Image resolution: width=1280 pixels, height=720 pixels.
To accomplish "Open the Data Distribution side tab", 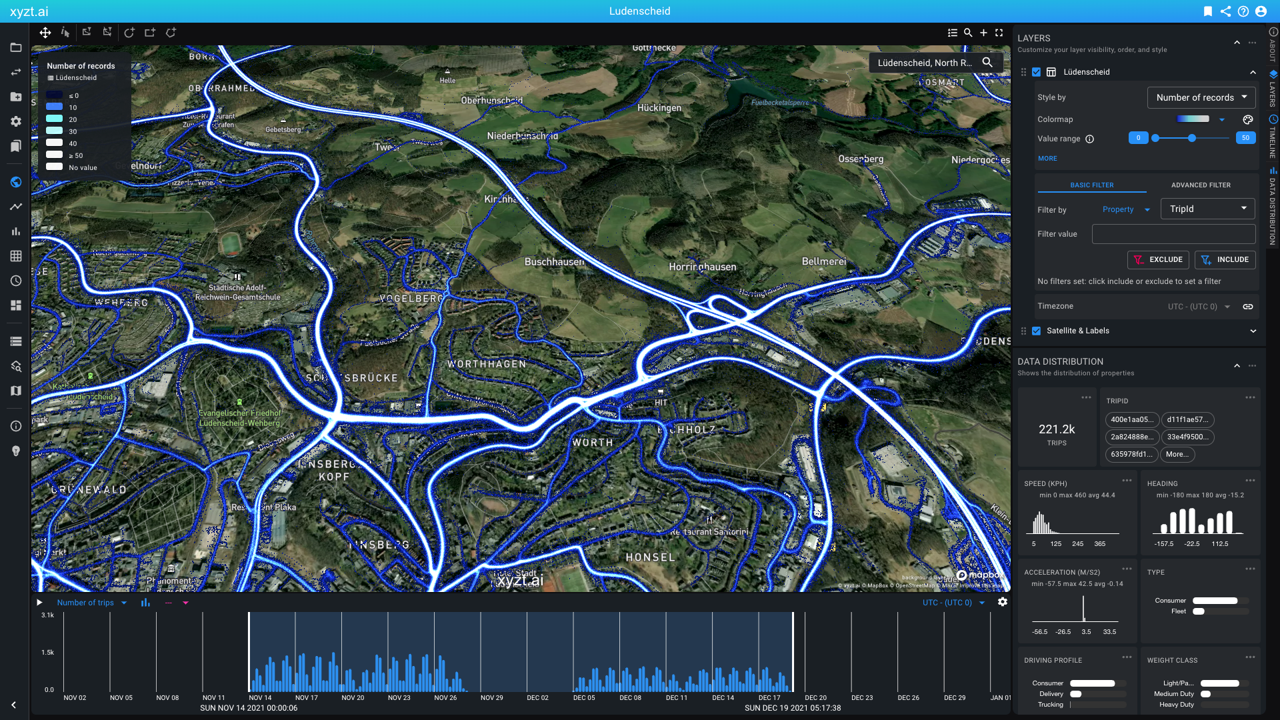I will [1273, 206].
